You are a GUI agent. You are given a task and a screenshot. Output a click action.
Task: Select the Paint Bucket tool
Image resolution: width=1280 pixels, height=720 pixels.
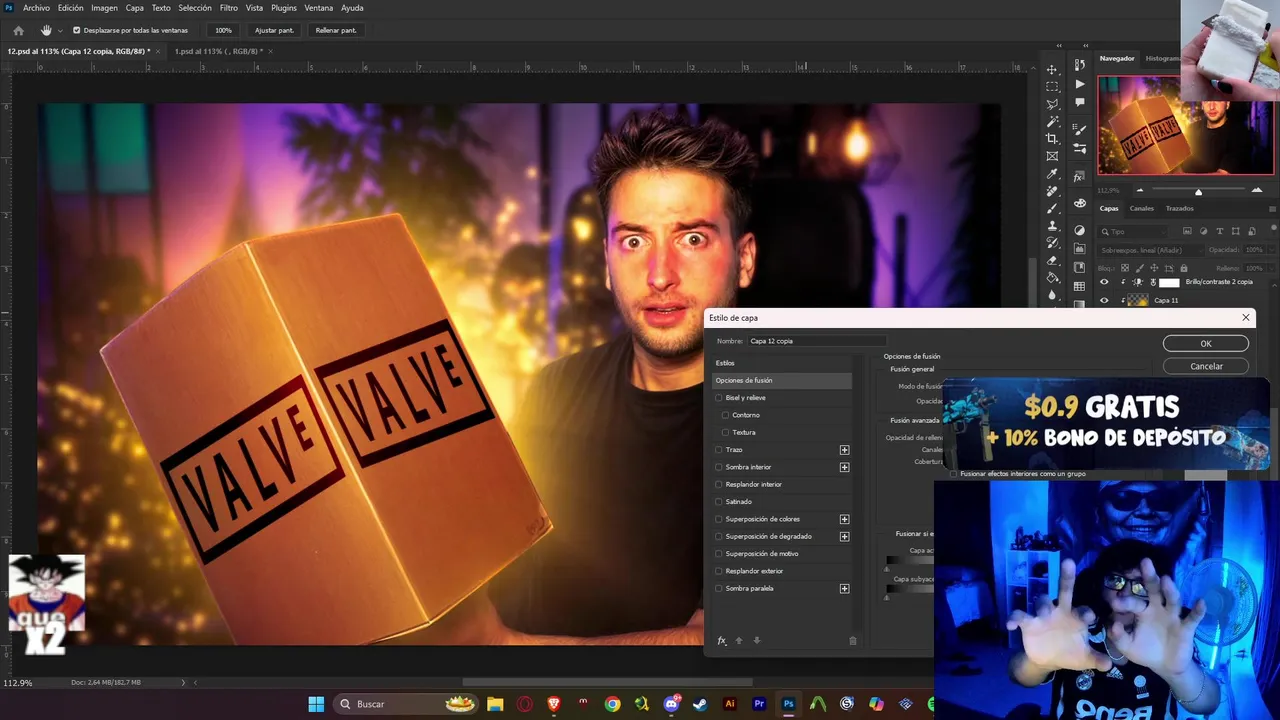point(1052,278)
